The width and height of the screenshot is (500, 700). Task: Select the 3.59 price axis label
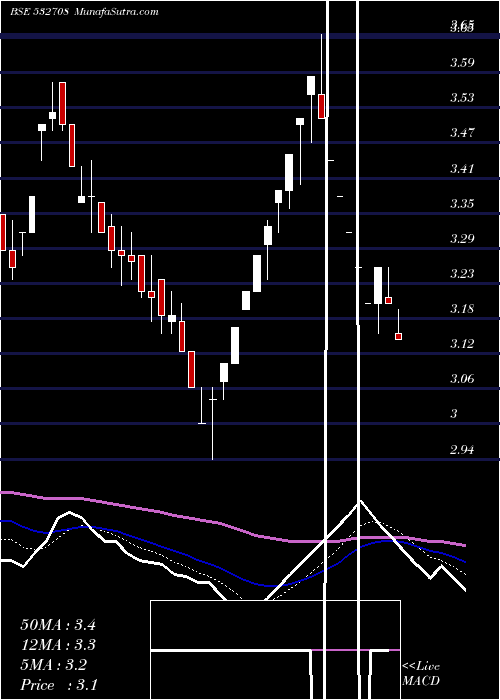coord(462,62)
